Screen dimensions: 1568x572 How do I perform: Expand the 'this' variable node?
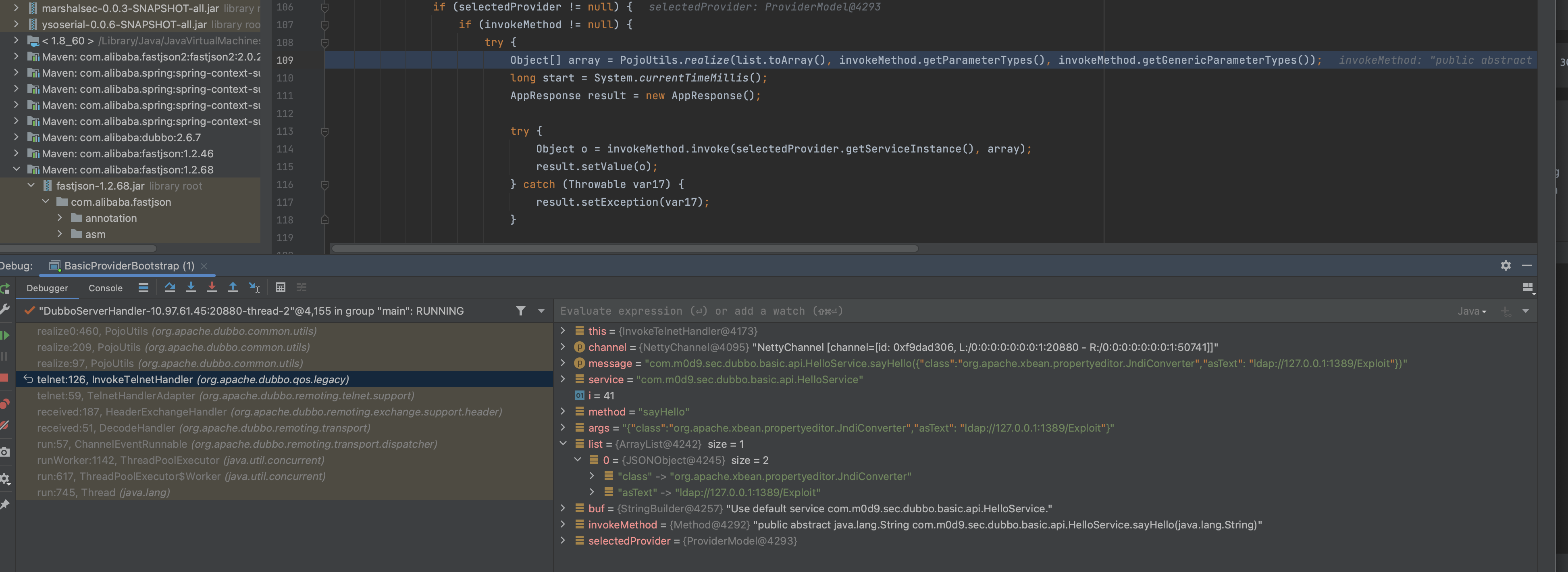(563, 331)
